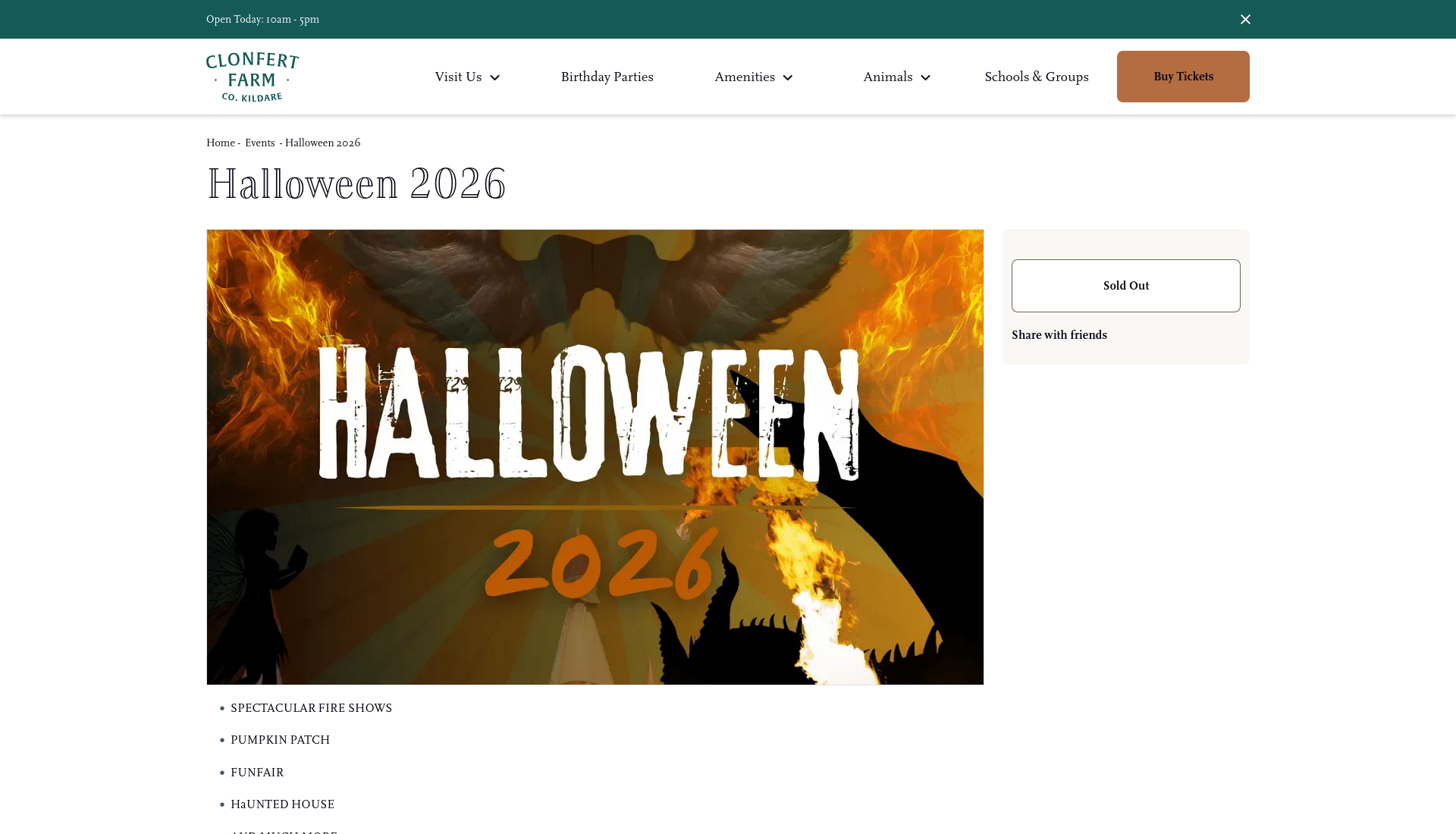
Task: Follow the Home breadcrumb link
Action: pyautogui.click(x=221, y=143)
